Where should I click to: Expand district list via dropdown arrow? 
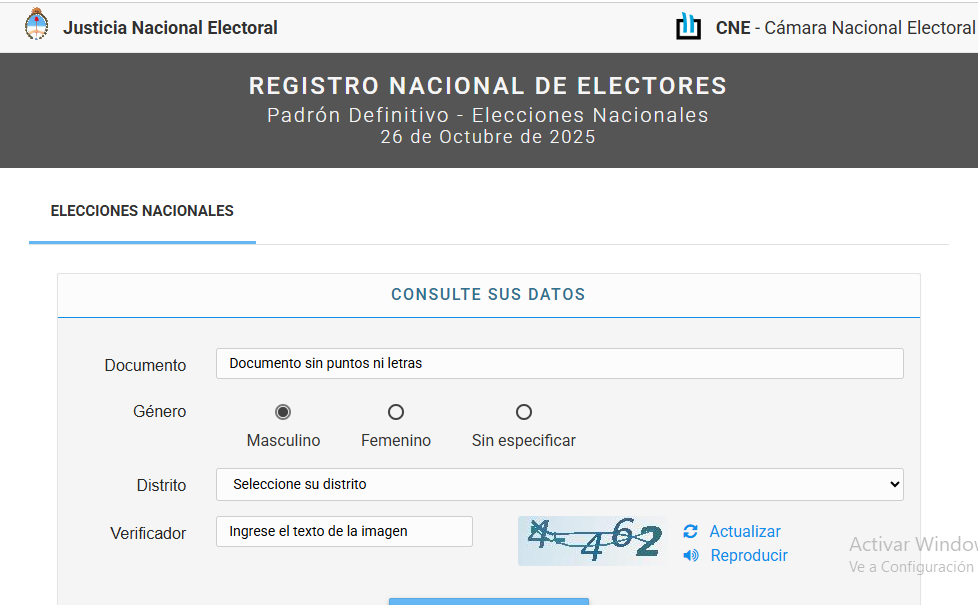click(895, 485)
